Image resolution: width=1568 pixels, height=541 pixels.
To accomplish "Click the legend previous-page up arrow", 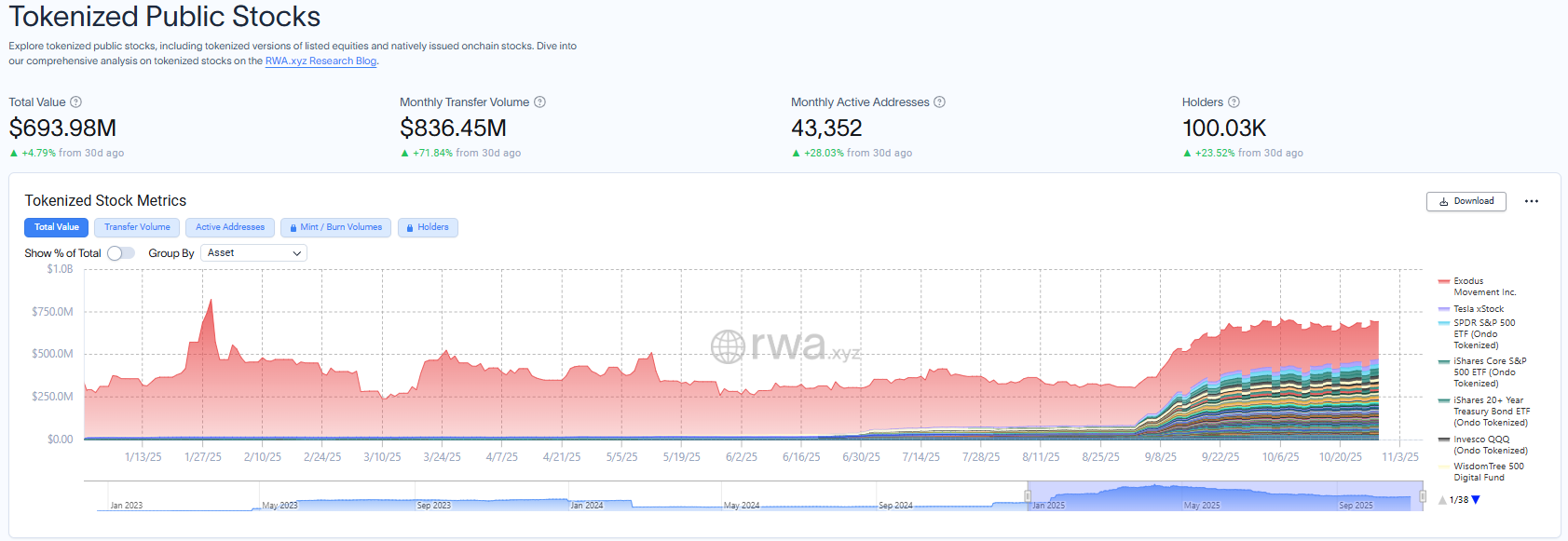I will tap(1443, 500).
